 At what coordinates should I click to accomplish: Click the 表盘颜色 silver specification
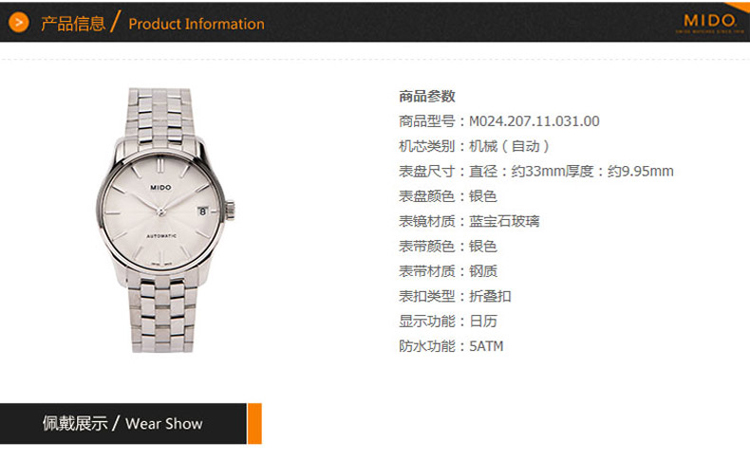[448, 196]
